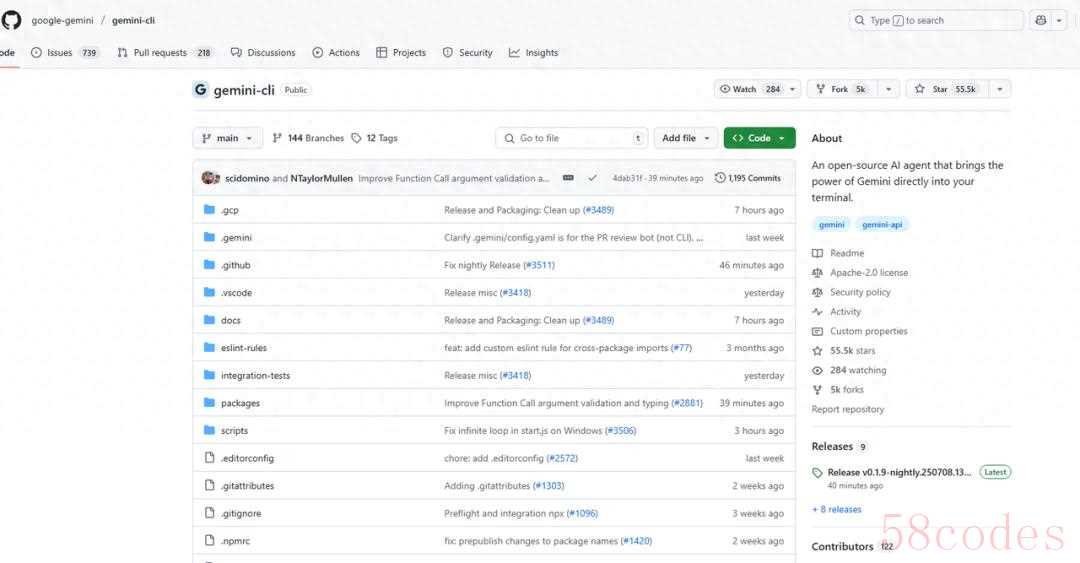Open the .gitignore file
Viewport: 1080px width, 563px height.
pos(241,513)
